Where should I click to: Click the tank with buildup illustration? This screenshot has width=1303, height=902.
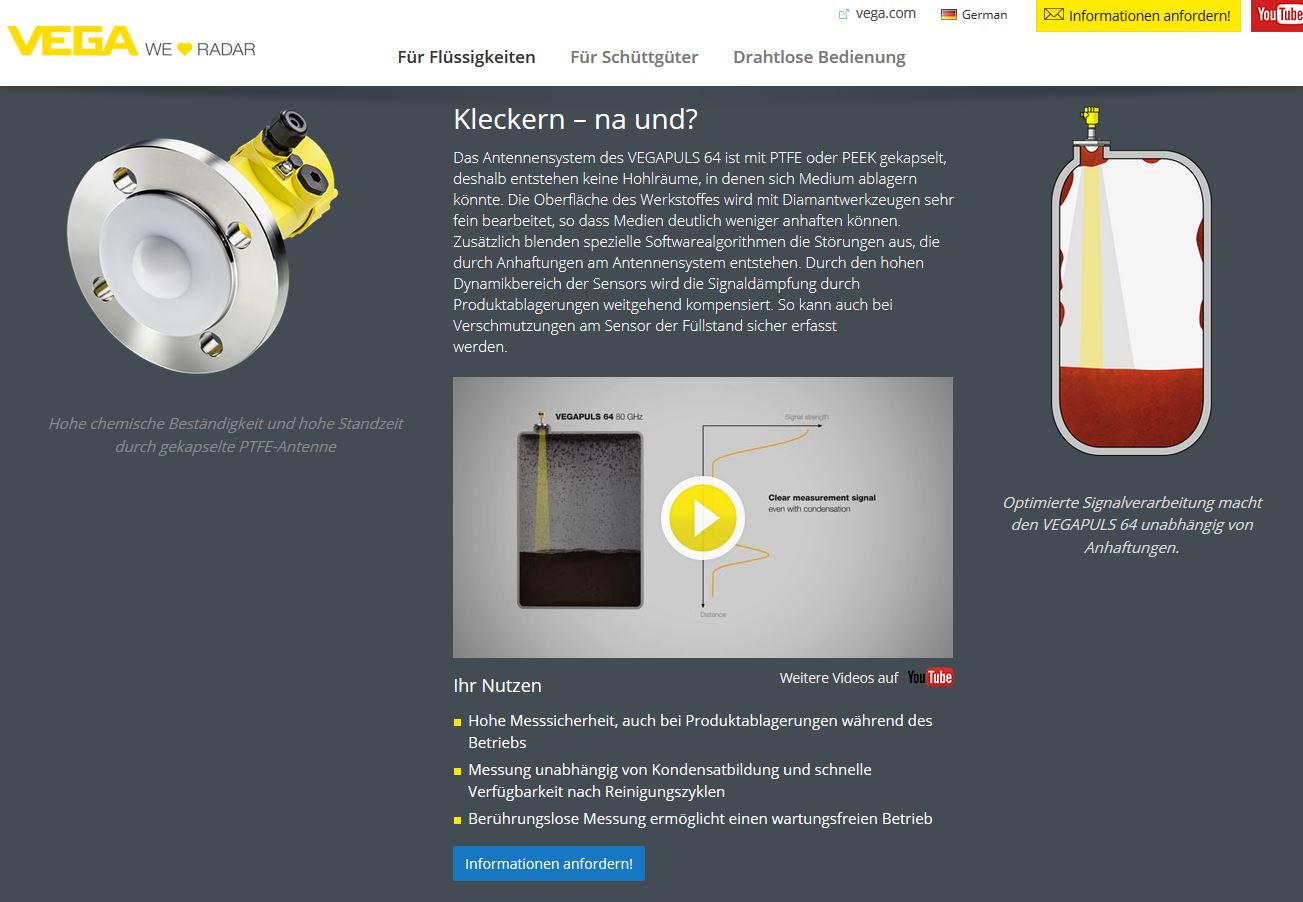1131,280
